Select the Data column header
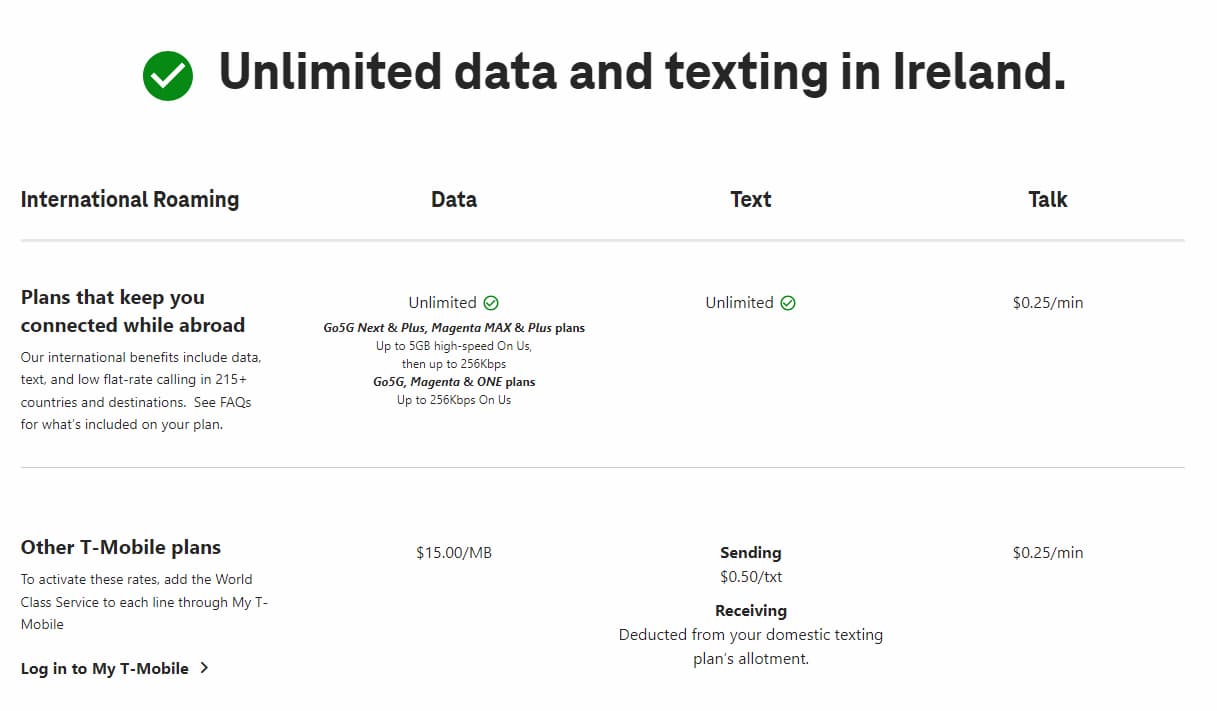 [453, 199]
